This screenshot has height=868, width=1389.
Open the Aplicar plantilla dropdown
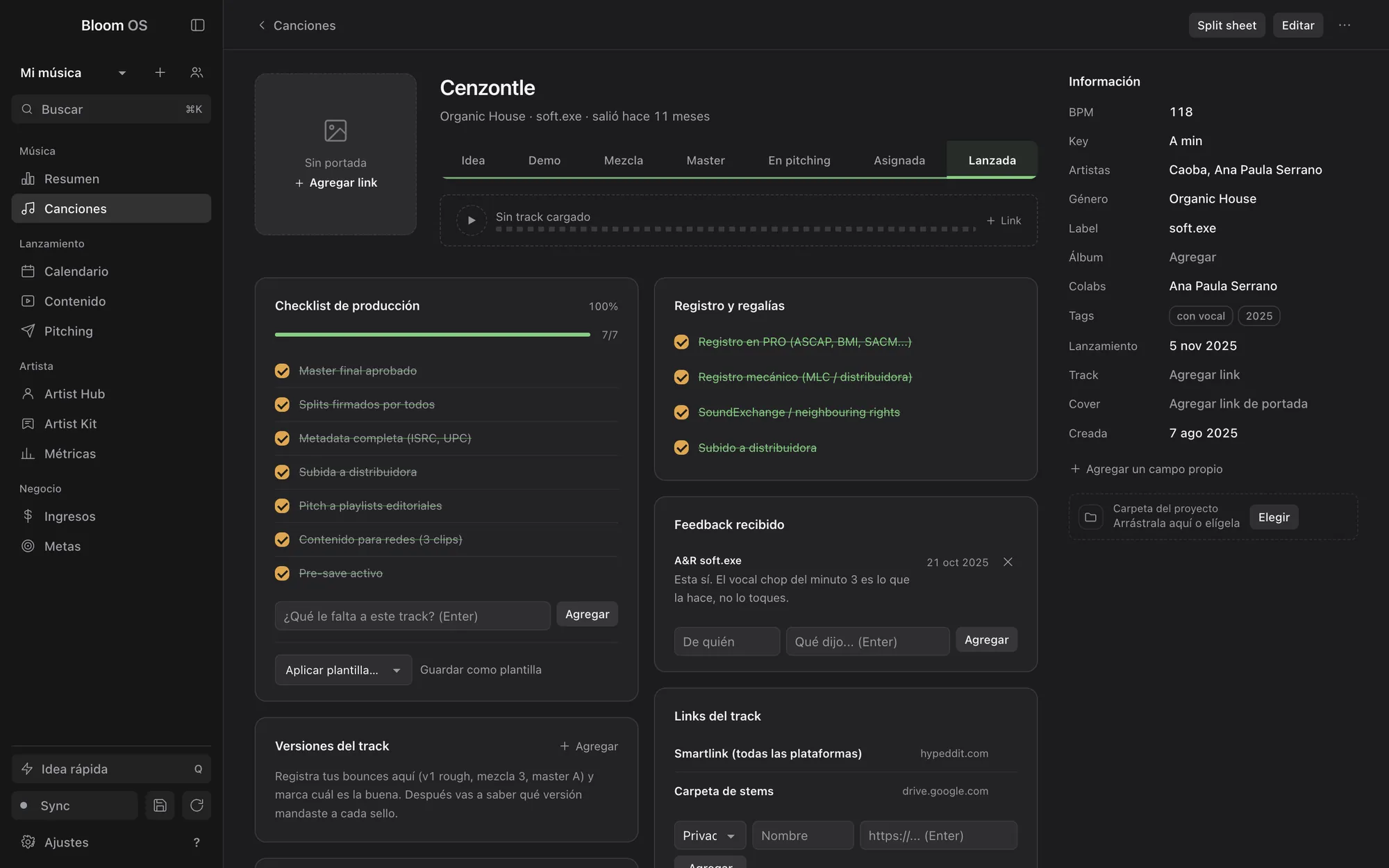click(343, 670)
